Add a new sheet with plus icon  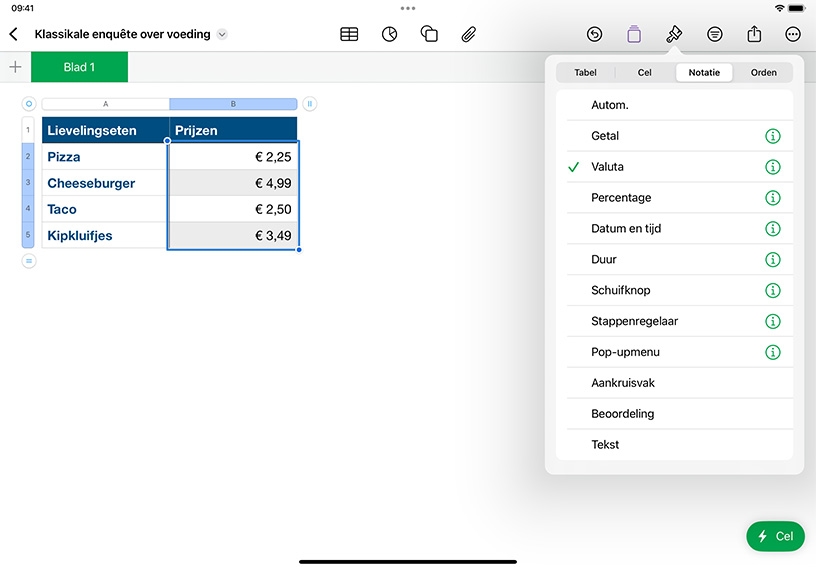[16, 67]
